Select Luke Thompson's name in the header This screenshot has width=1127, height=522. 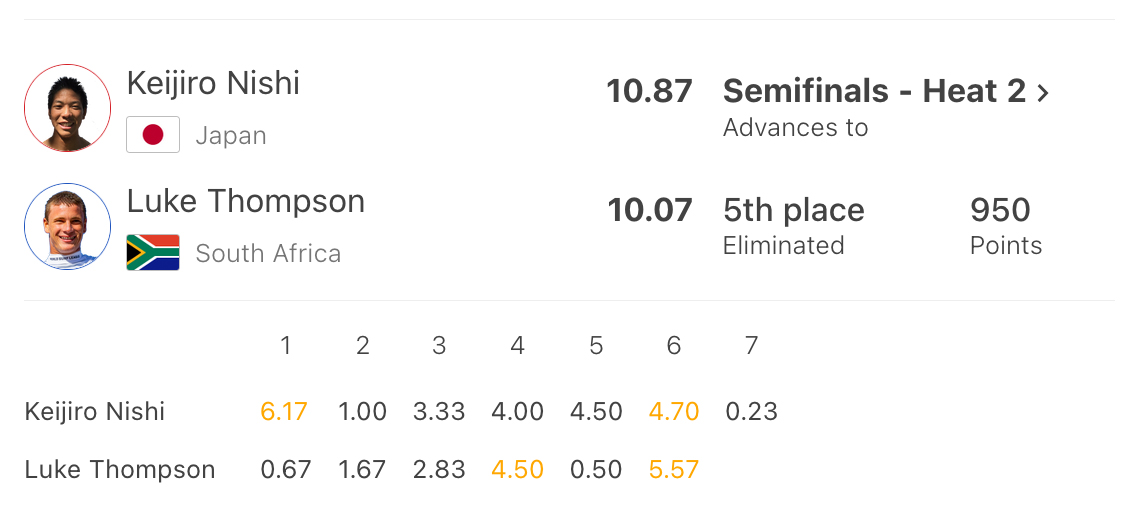pos(246,201)
